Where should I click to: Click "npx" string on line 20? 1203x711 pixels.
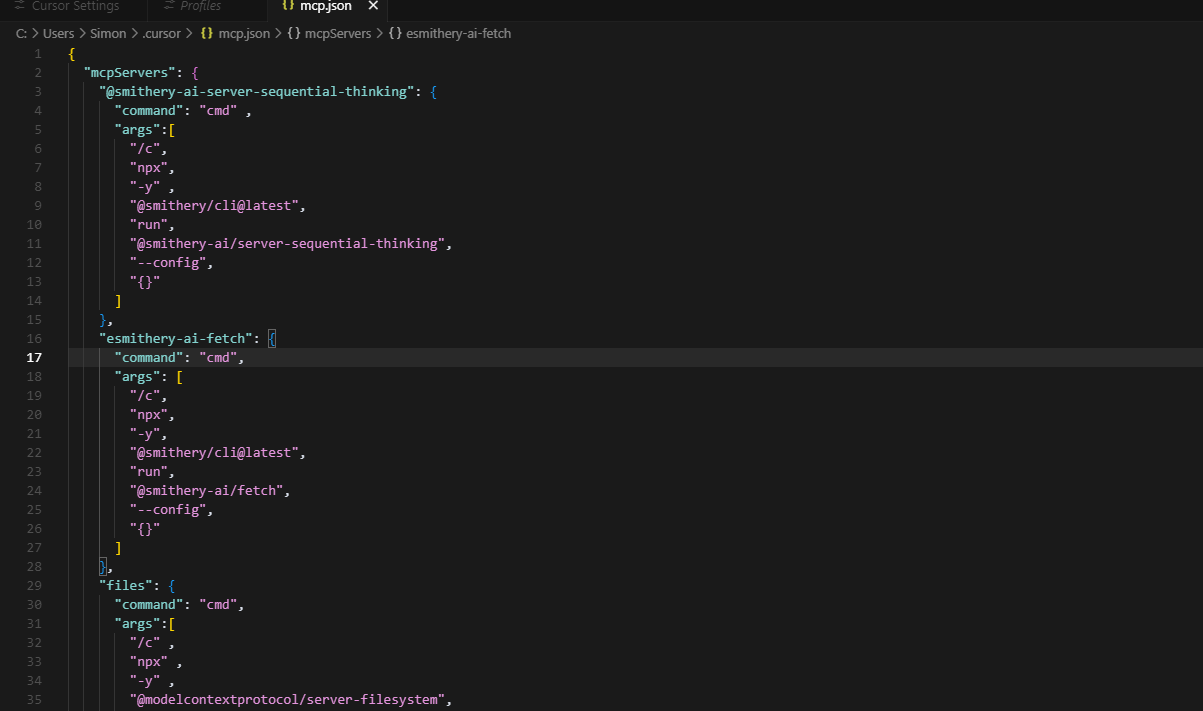tap(149, 414)
